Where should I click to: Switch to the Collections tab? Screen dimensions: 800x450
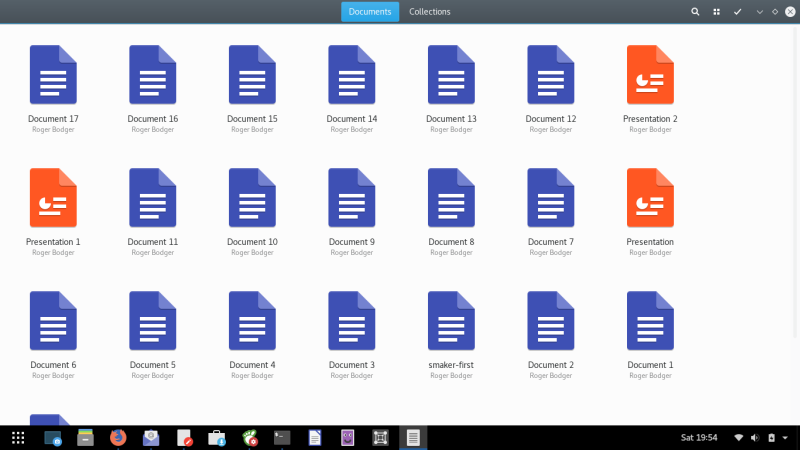pos(430,12)
